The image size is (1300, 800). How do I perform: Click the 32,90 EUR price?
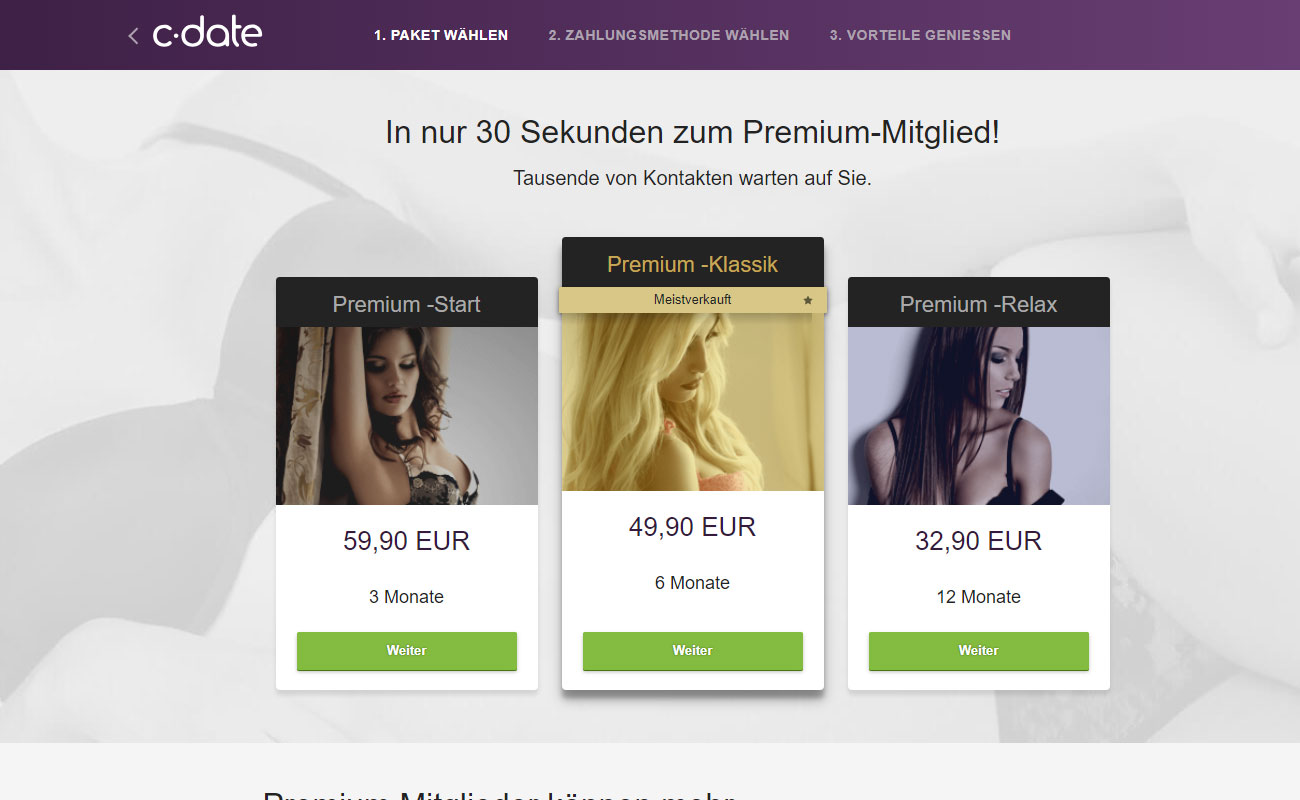coord(979,541)
